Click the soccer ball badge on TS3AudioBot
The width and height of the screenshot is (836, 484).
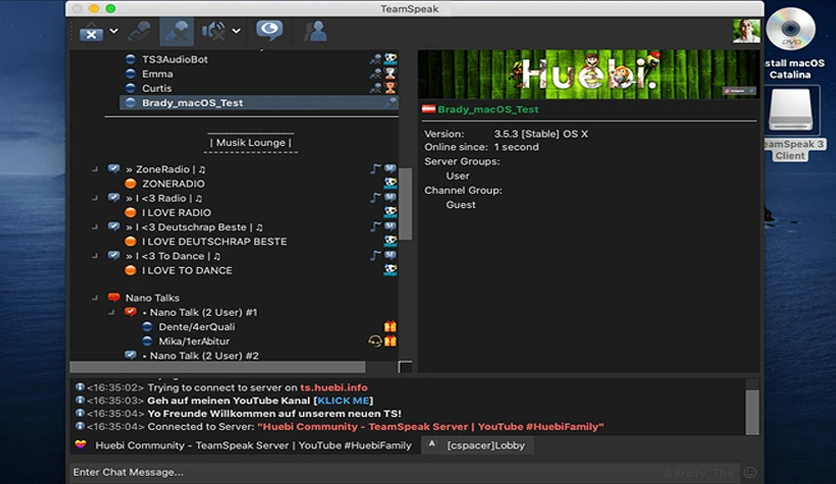(x=391, y=59)
